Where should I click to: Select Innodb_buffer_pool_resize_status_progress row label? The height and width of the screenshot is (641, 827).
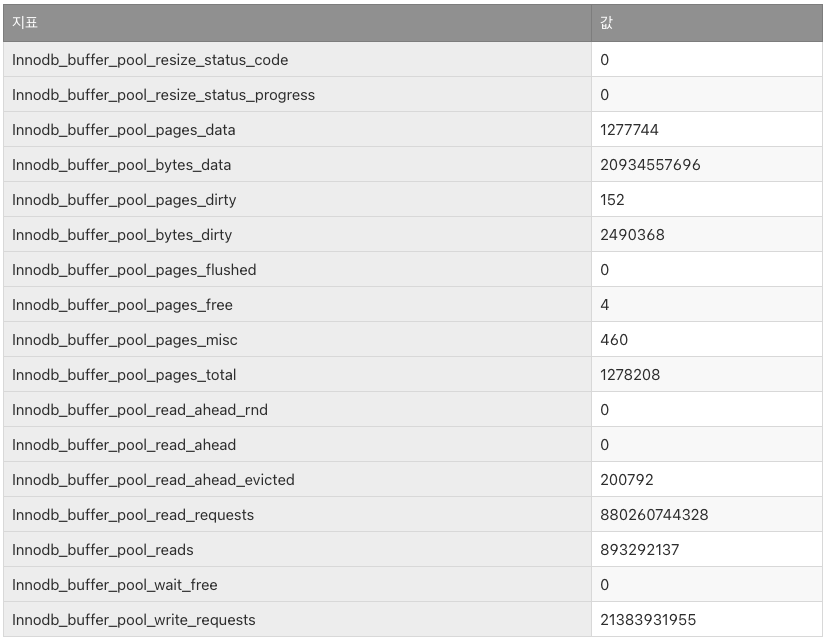pos(164,95)
